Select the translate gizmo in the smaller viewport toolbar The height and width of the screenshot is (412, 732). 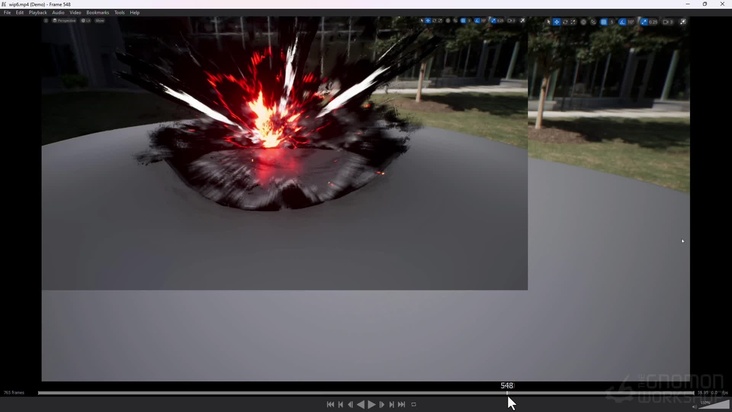428,21
